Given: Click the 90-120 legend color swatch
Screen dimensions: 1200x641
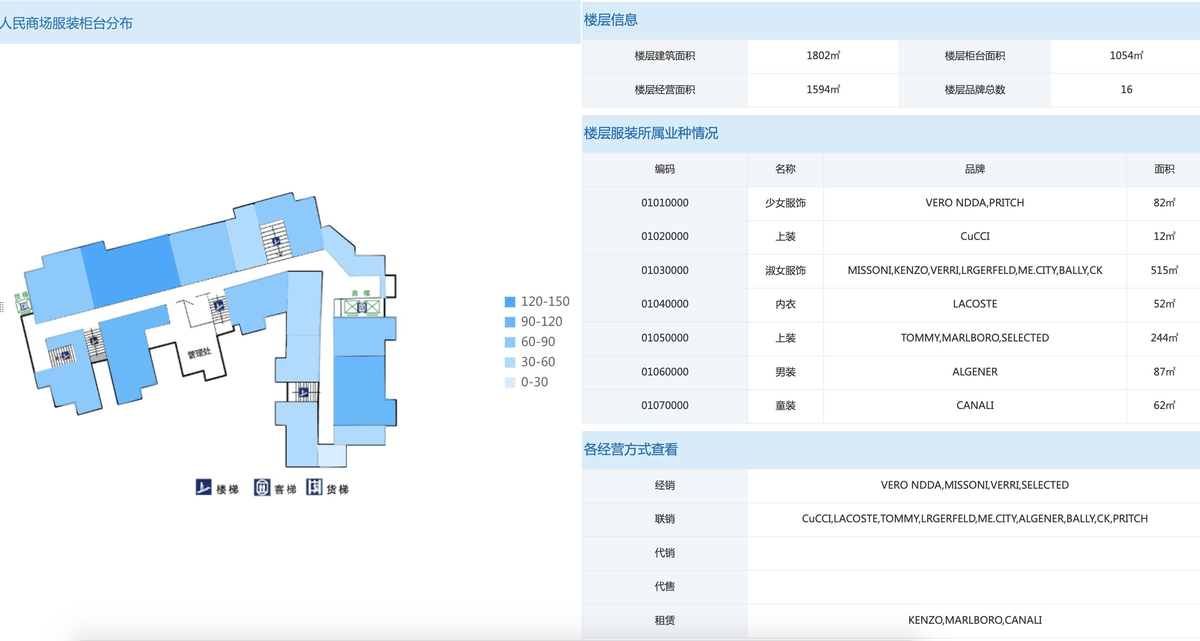Looking at the screenshot, I should pyautogui.click(x=510, y=322).
